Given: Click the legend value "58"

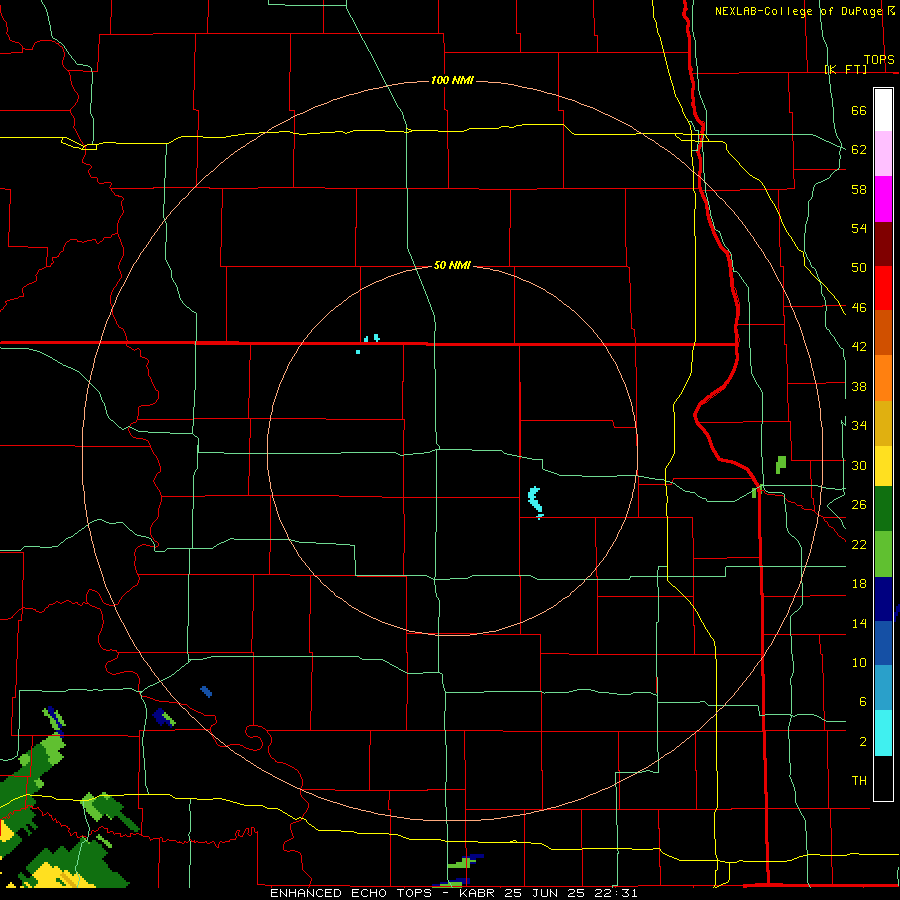Looking at the screenshot, I should coord(859,189).
